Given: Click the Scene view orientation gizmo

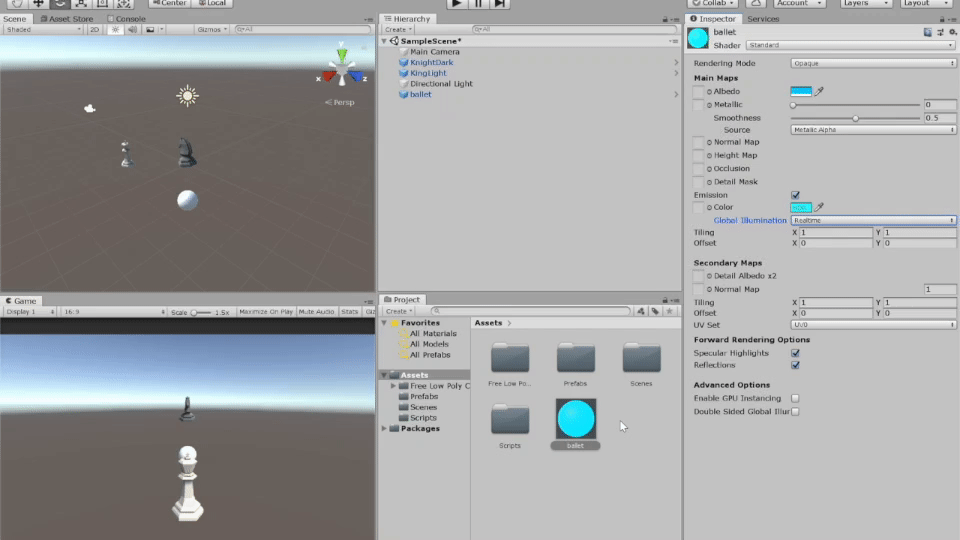Looking at the screenshot, I should pos(342,70).
